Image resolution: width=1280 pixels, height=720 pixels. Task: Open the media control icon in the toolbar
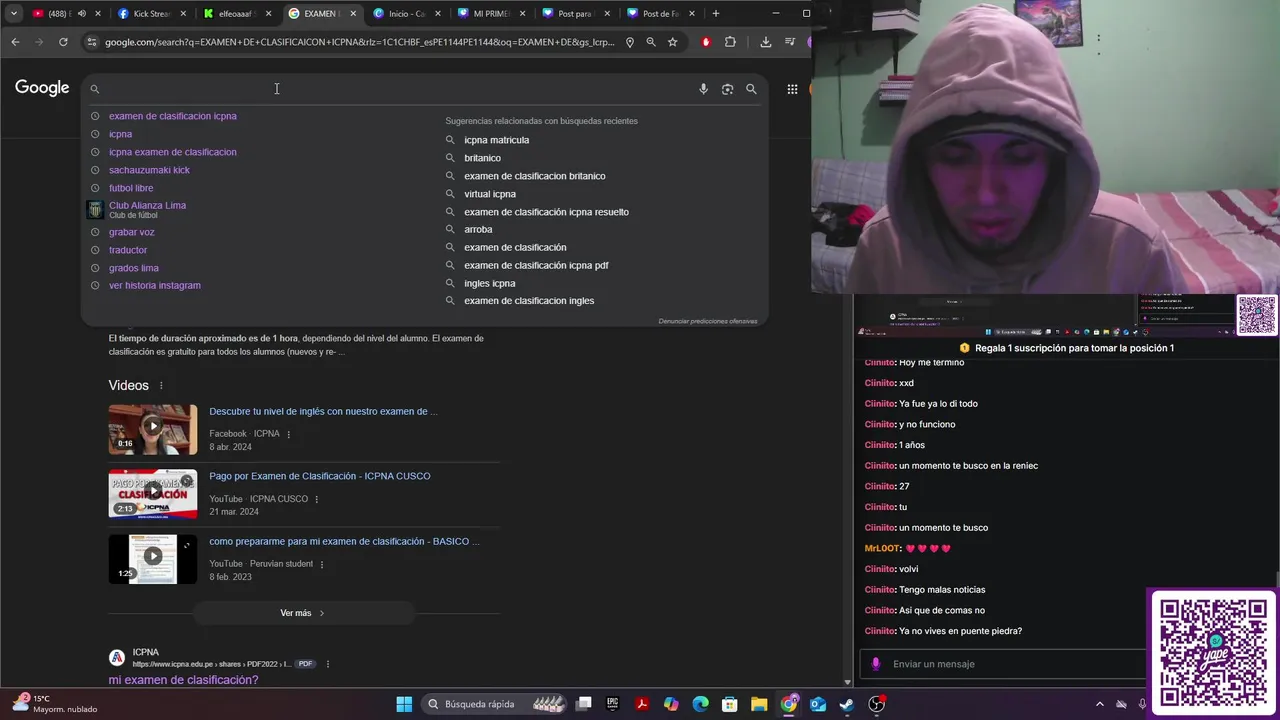tap(789, 42)
